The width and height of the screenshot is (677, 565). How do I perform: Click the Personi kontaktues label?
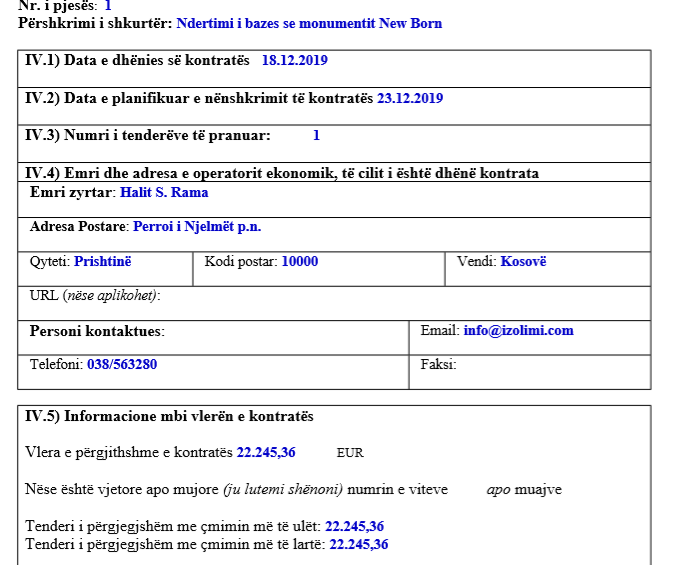point(97,331)
